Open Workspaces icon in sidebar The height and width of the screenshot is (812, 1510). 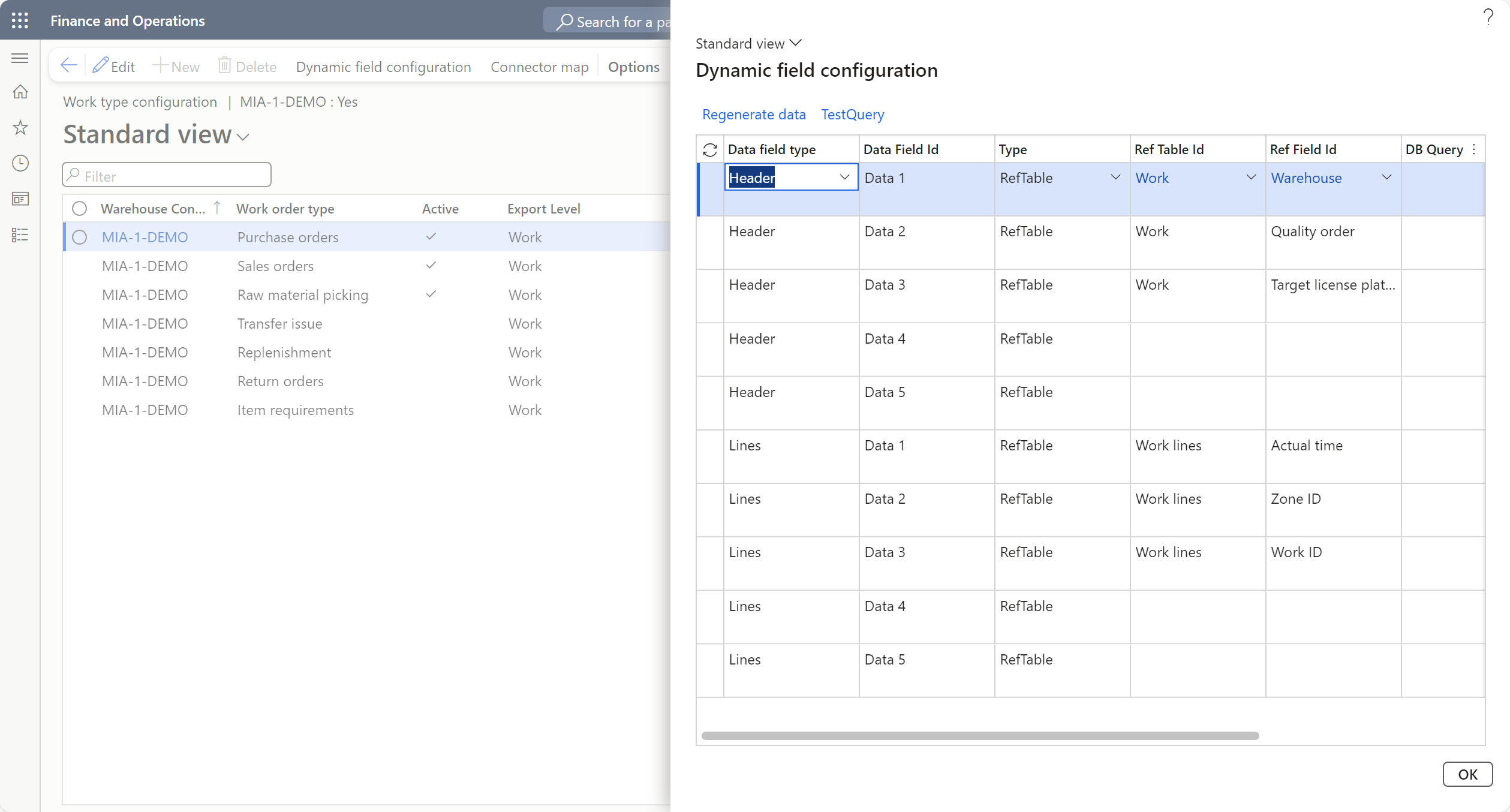(x=20, y=199)
